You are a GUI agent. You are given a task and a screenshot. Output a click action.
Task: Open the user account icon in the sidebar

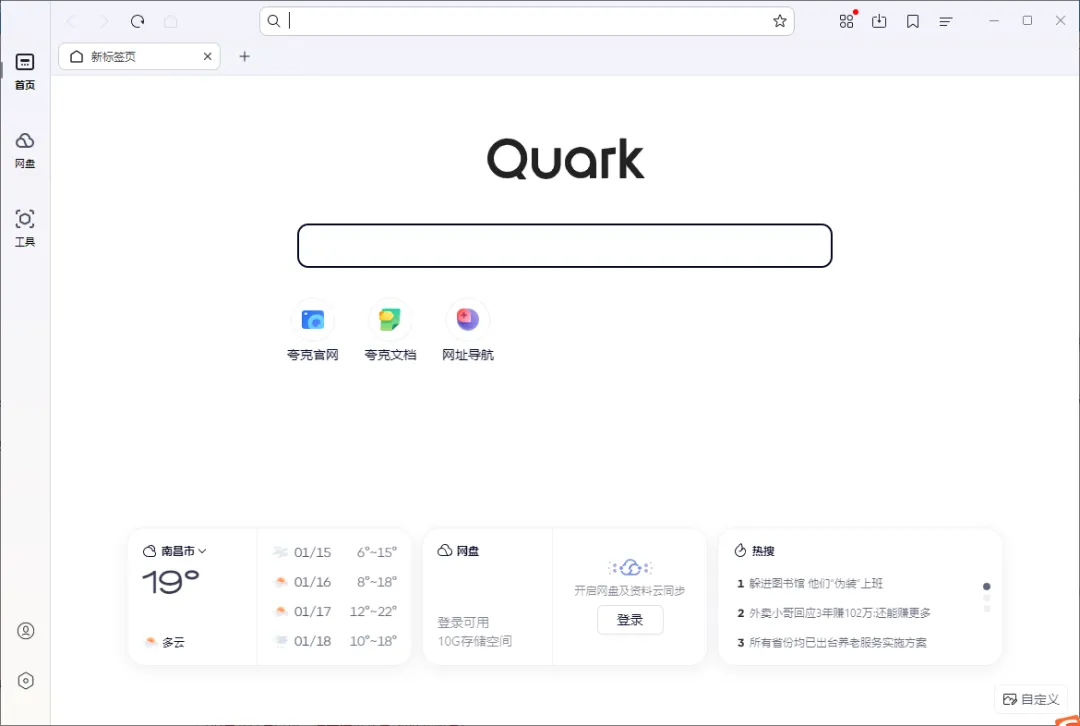[25, 631]
